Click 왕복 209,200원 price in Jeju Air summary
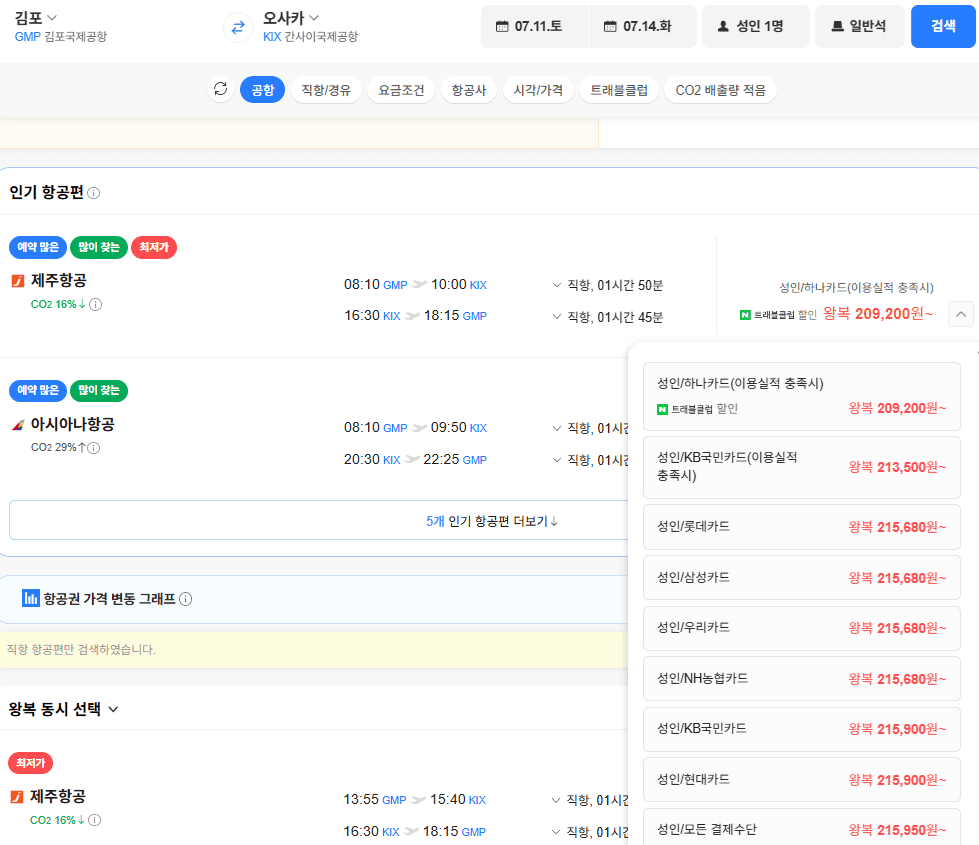 878,314
